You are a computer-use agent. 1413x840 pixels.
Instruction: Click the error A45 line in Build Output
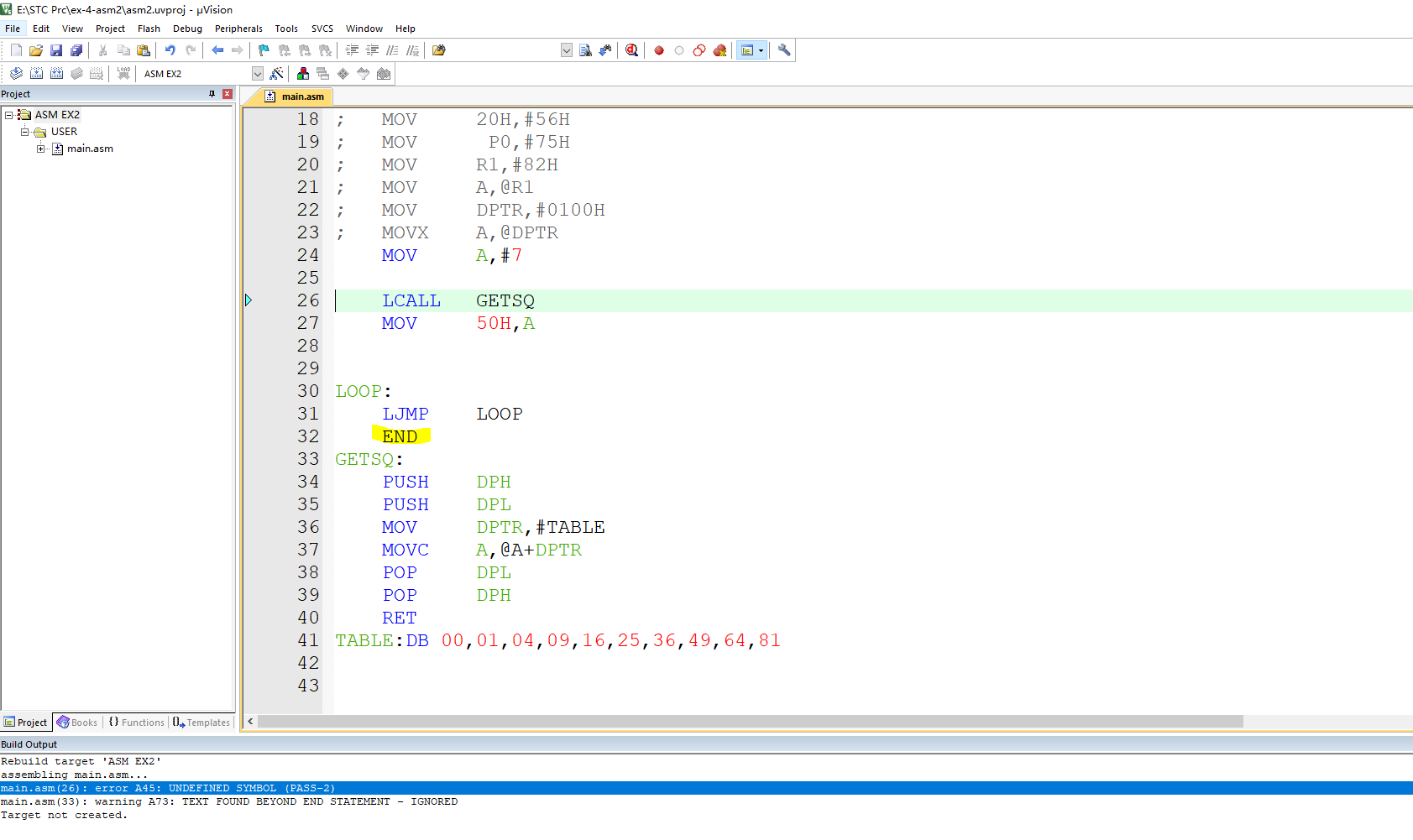tap(706, 788)
